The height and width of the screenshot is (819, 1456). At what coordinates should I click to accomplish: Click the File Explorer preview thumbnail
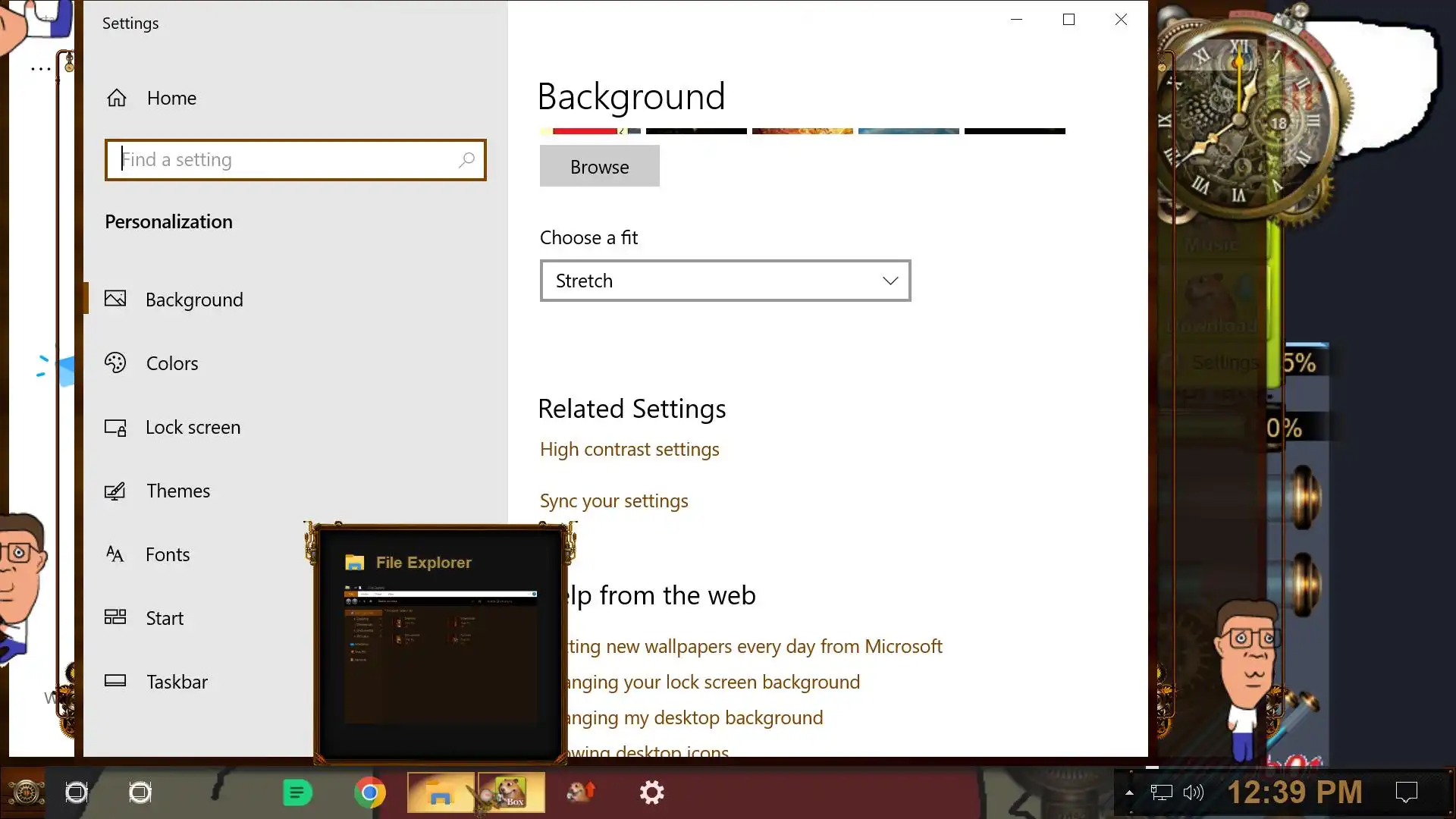[440, 652]
